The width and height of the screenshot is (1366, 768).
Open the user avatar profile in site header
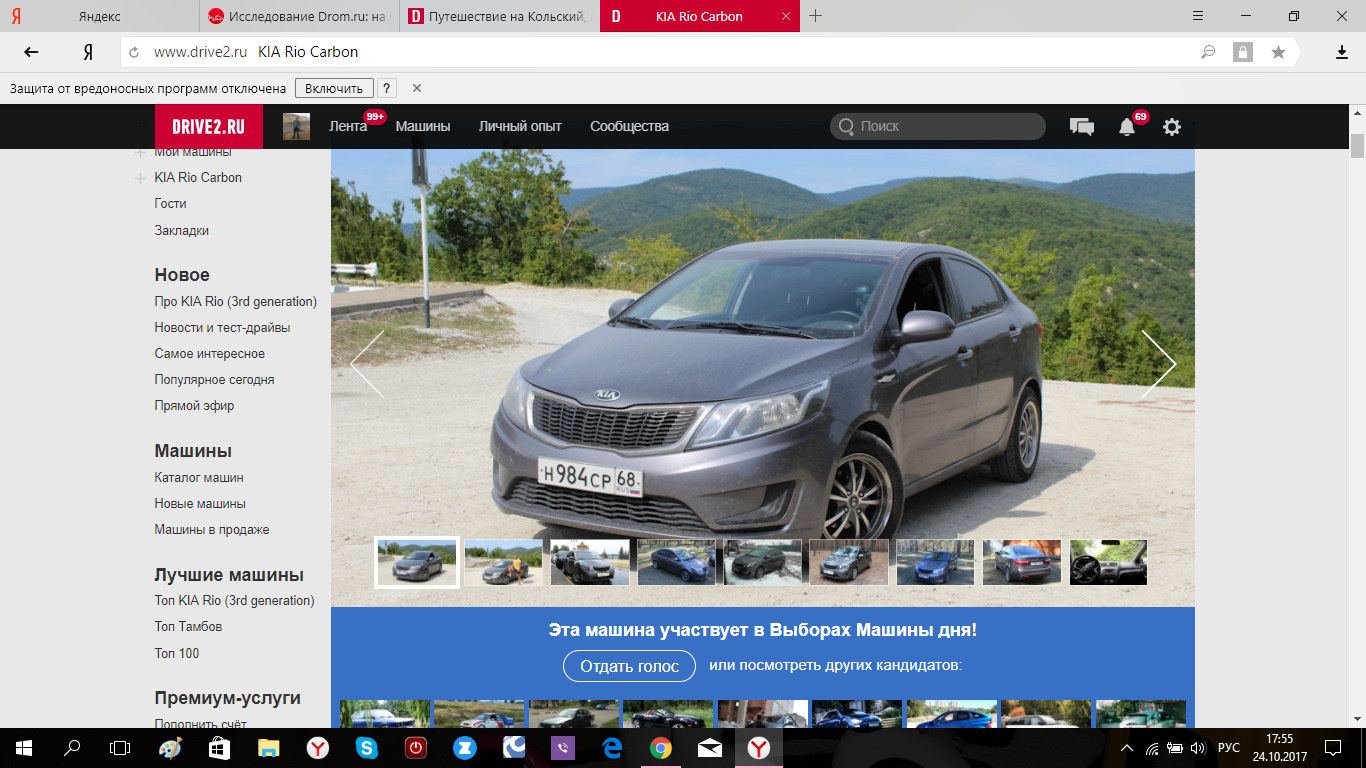(296, 126)
